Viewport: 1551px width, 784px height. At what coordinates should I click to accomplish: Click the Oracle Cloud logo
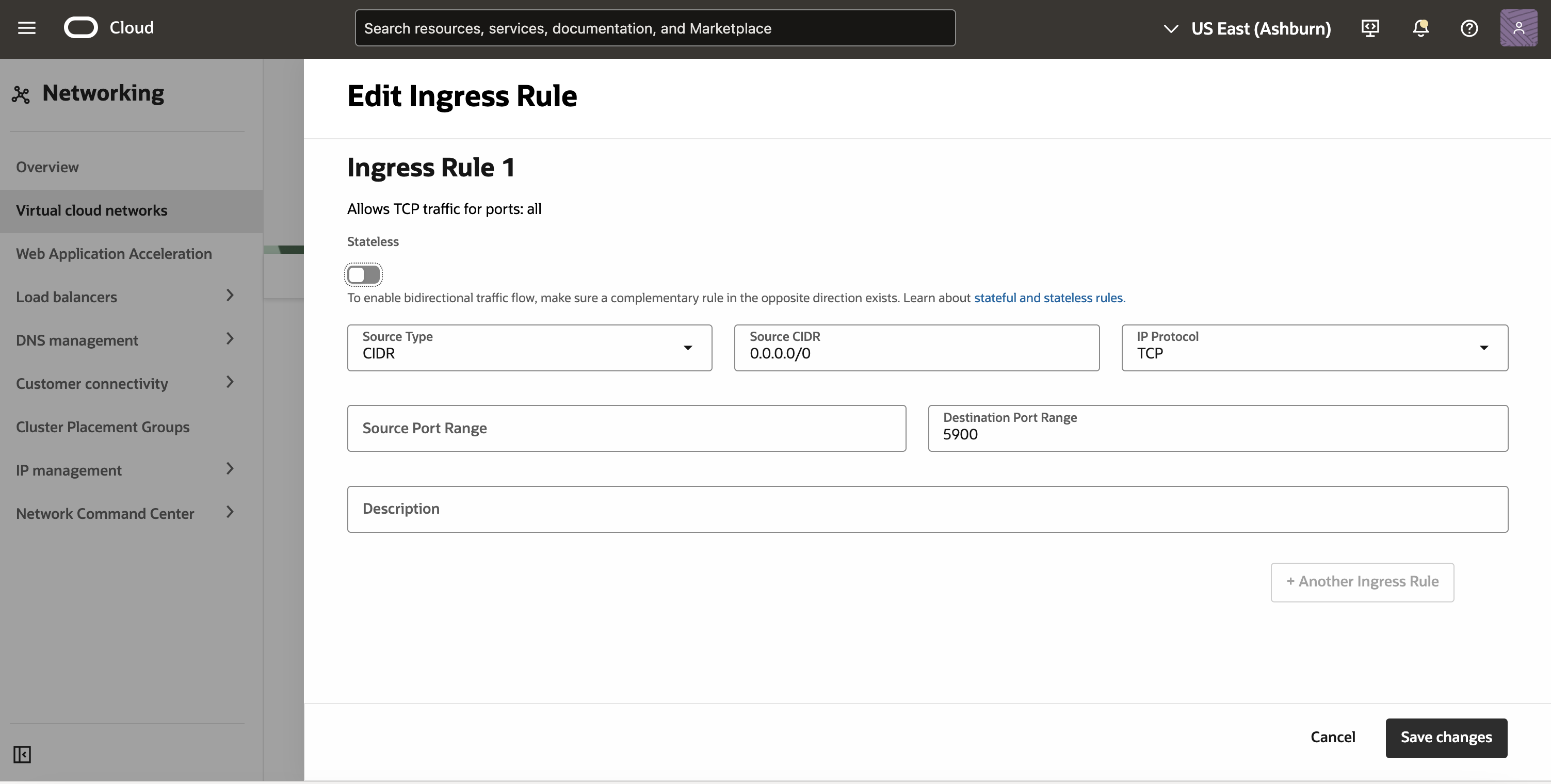(80, 28)
